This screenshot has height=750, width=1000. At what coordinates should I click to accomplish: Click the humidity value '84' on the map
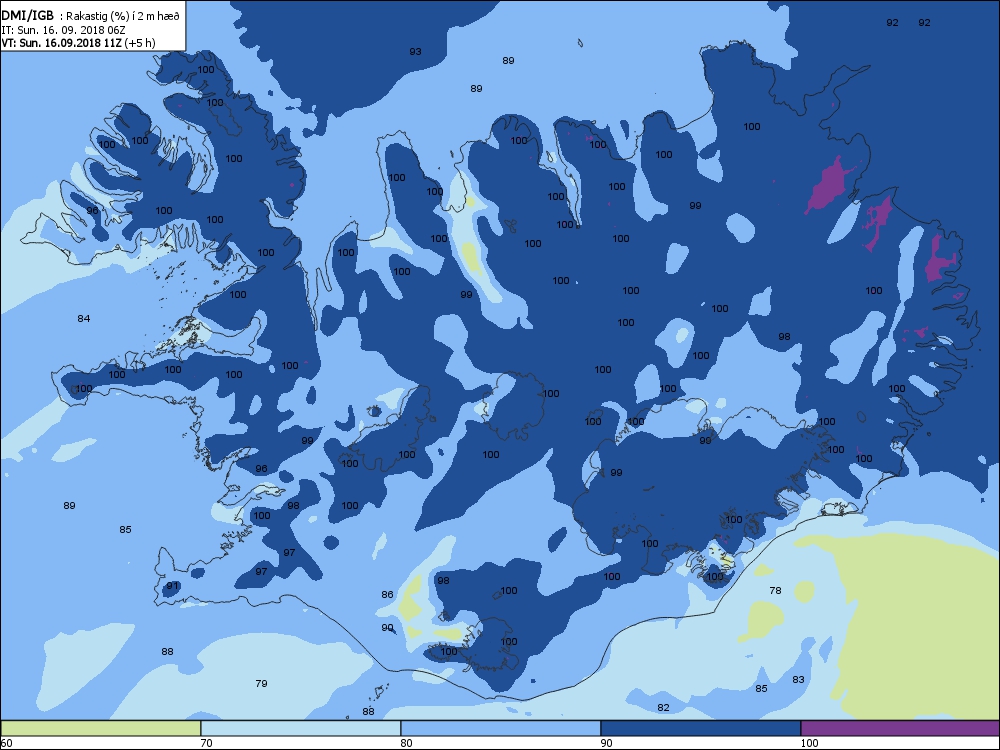(x=84, y=318)
